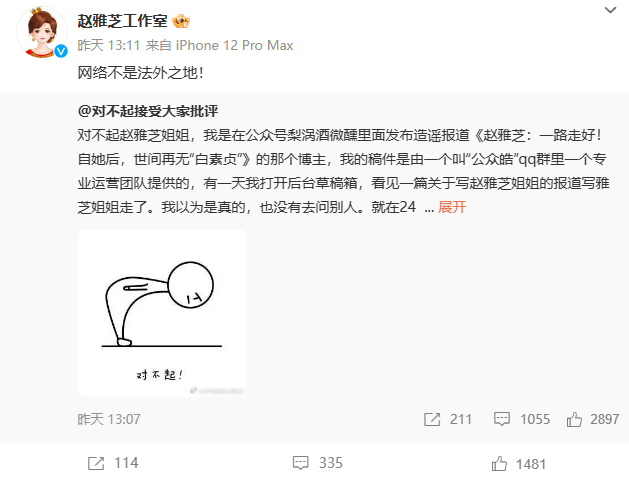This screenshot has height=481, width=629.
Task: Open the post options chevron menu
Action: 610,10
